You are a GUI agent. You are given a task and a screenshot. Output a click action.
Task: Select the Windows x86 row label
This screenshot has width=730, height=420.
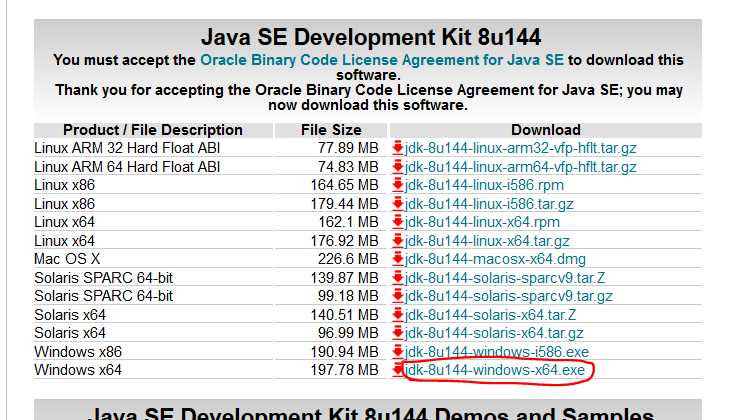pos(78,352)
